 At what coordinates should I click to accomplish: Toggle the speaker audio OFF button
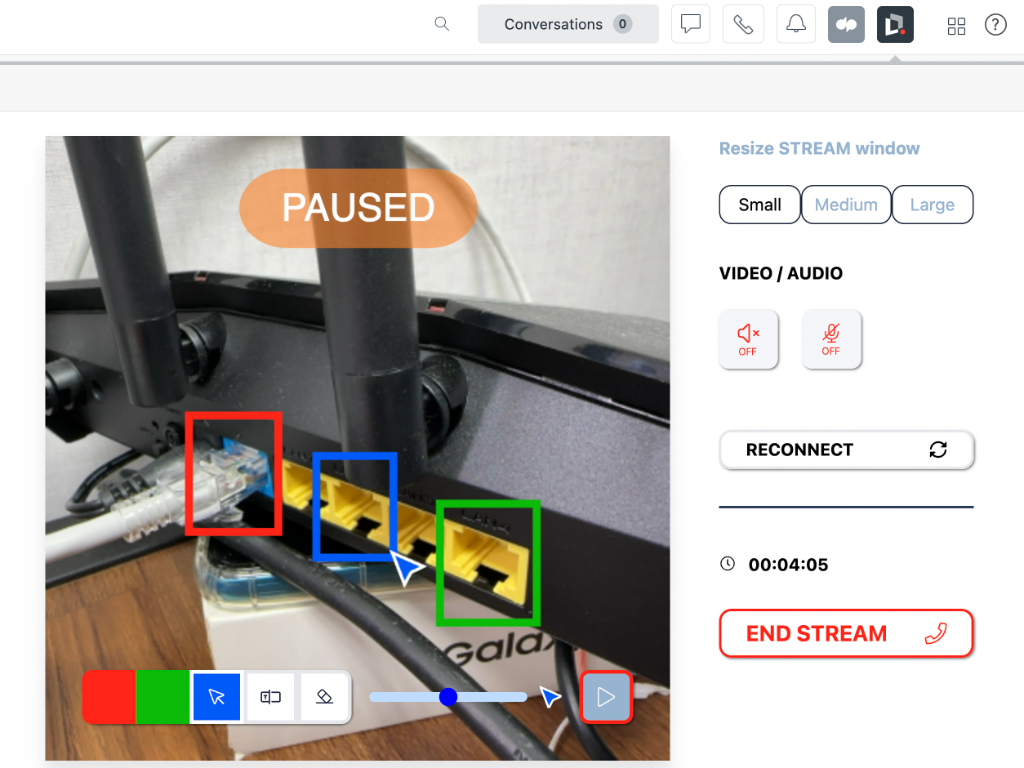pos(748,340)
